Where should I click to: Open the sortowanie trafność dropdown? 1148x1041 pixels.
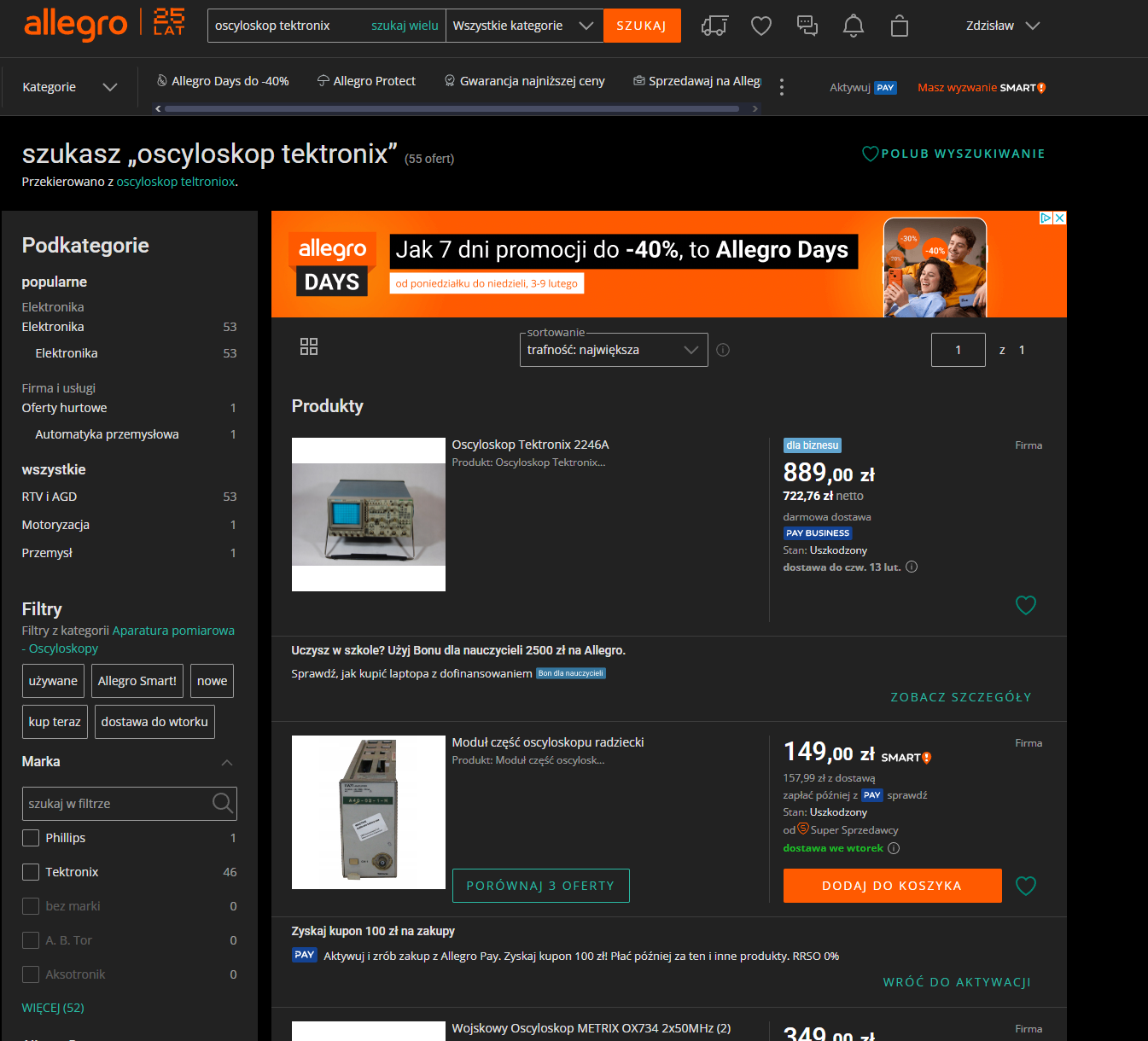coord(614,350)
